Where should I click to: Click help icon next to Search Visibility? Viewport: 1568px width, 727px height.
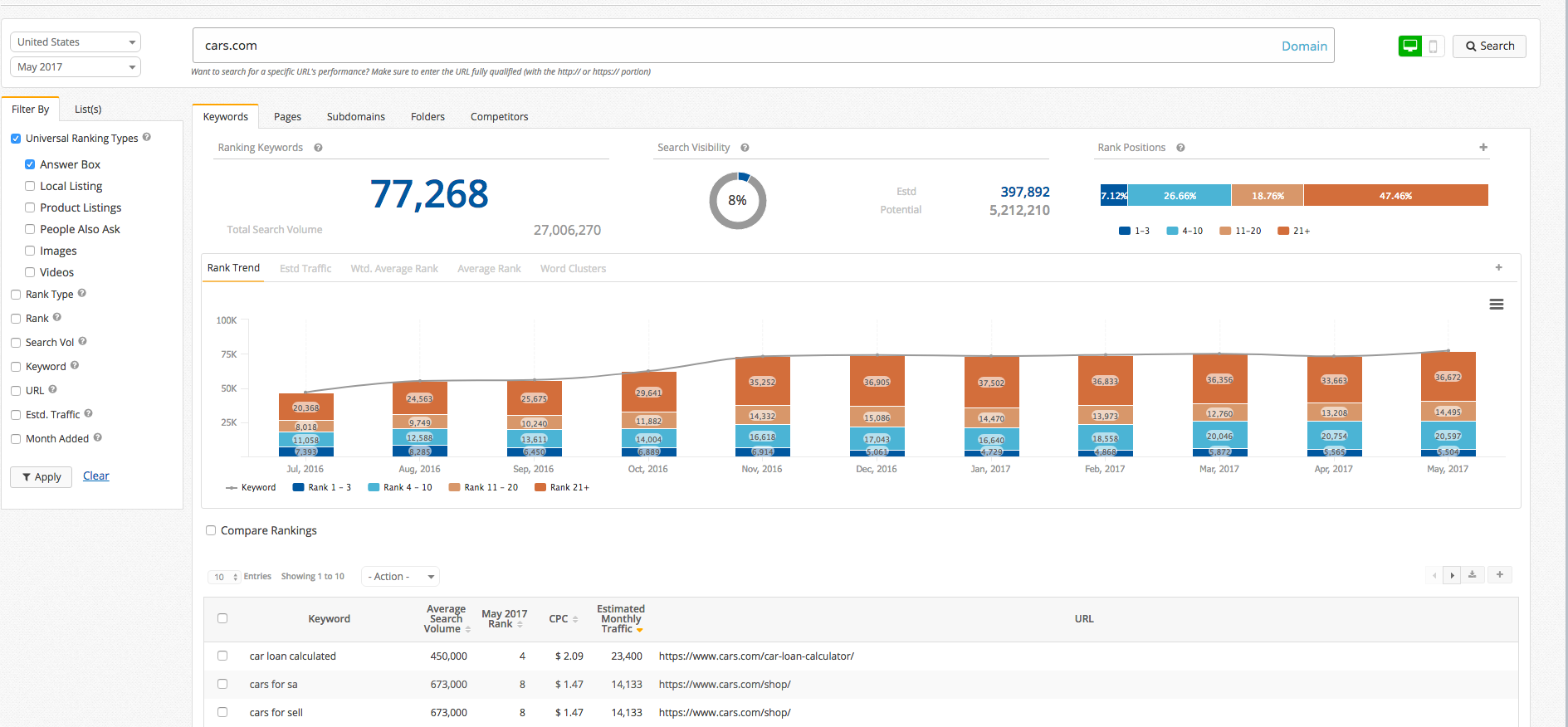tap(745, 148)
